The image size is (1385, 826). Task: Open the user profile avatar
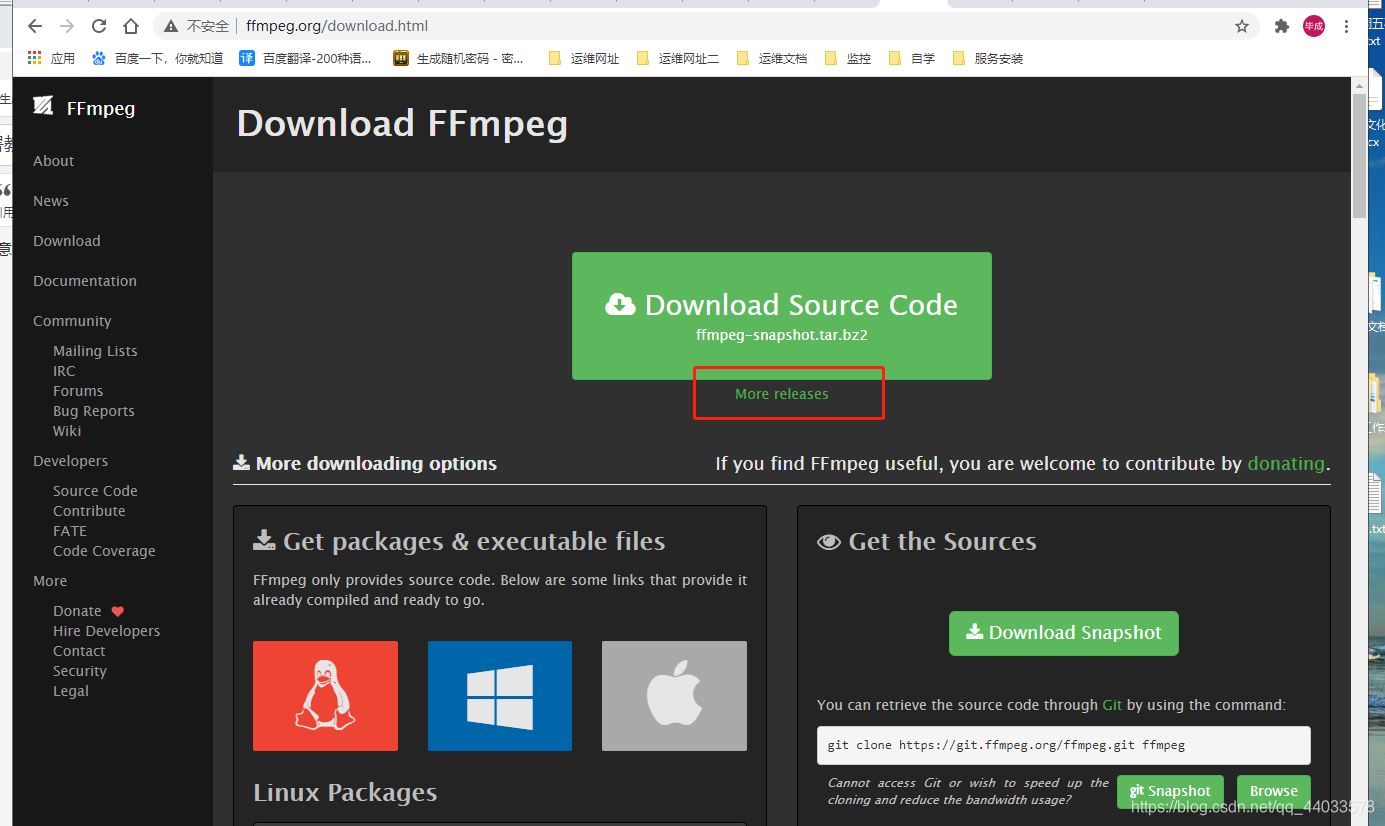tap(1314, 26)
